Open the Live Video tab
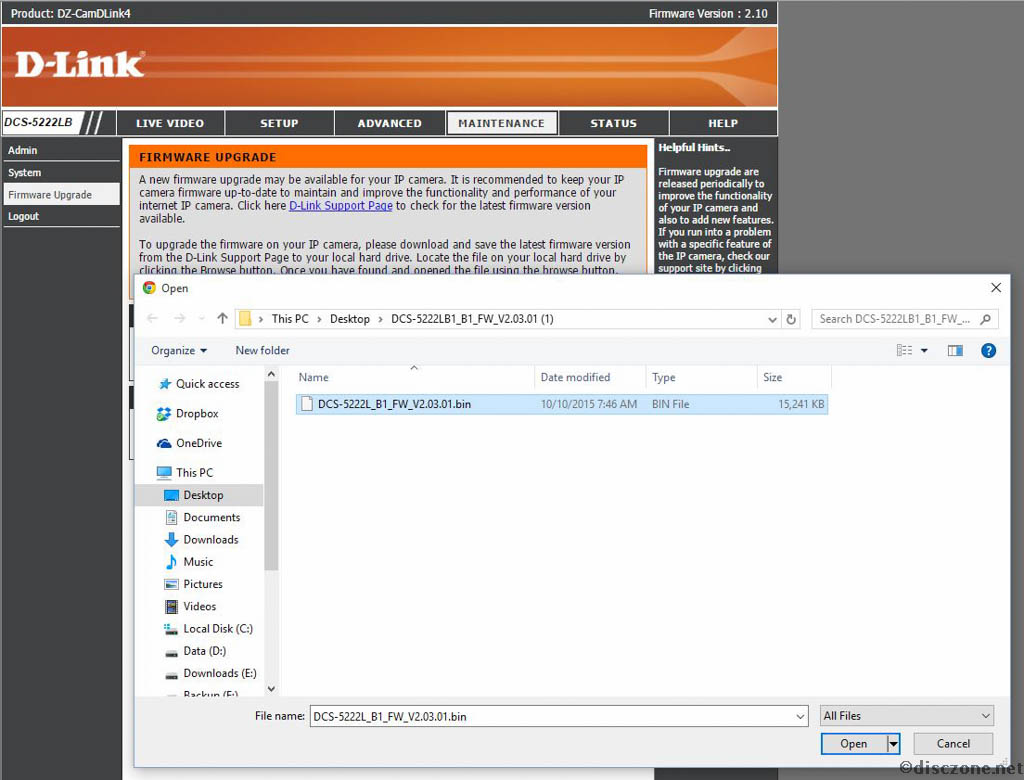Screen dimensions: 1024x780 pyautogui.click(x=170, y=123)
